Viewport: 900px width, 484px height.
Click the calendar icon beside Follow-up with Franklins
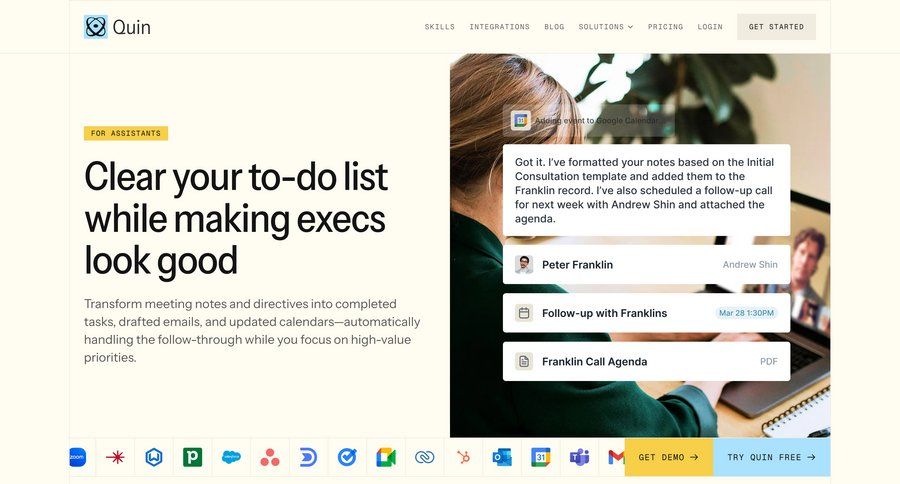tap(523, 313)
